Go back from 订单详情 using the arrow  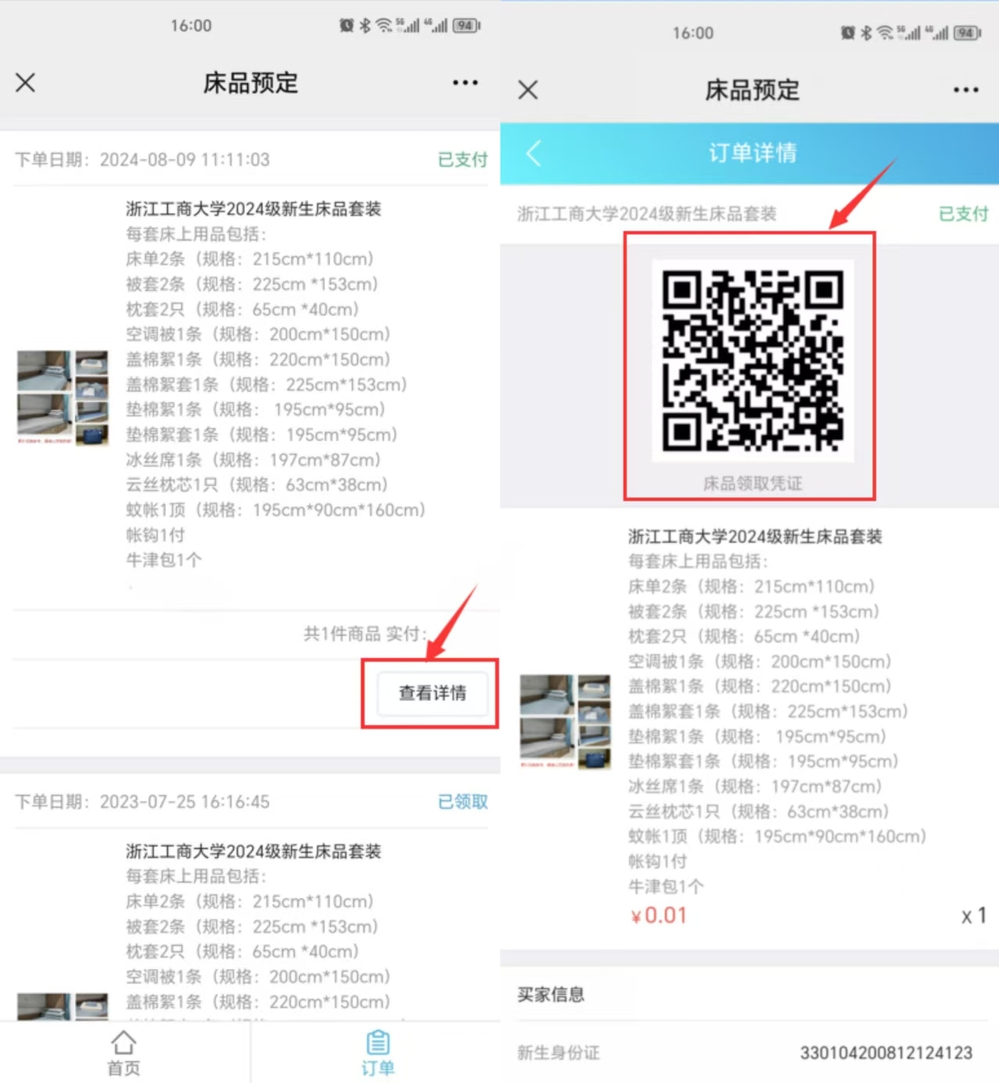[533, 153]
